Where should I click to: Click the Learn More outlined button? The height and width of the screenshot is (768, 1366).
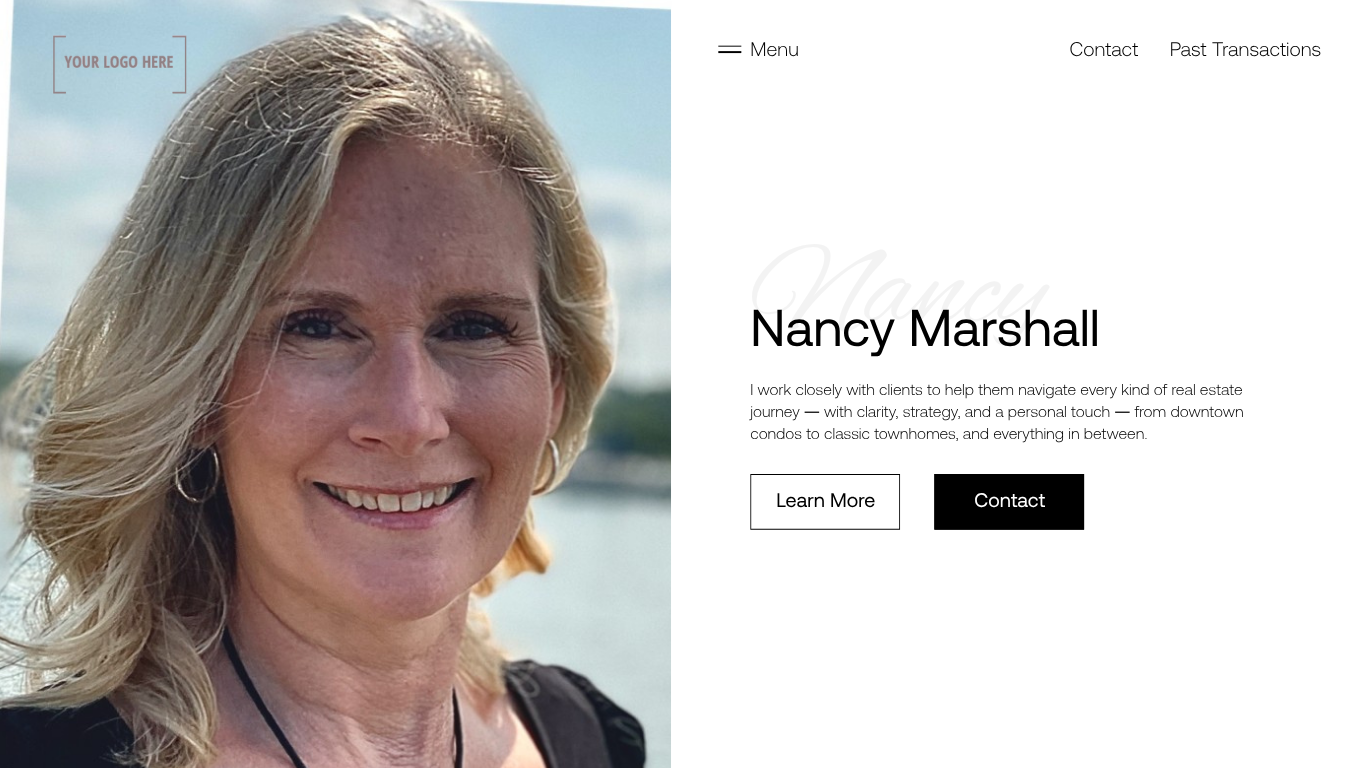(x=825, y=501)
